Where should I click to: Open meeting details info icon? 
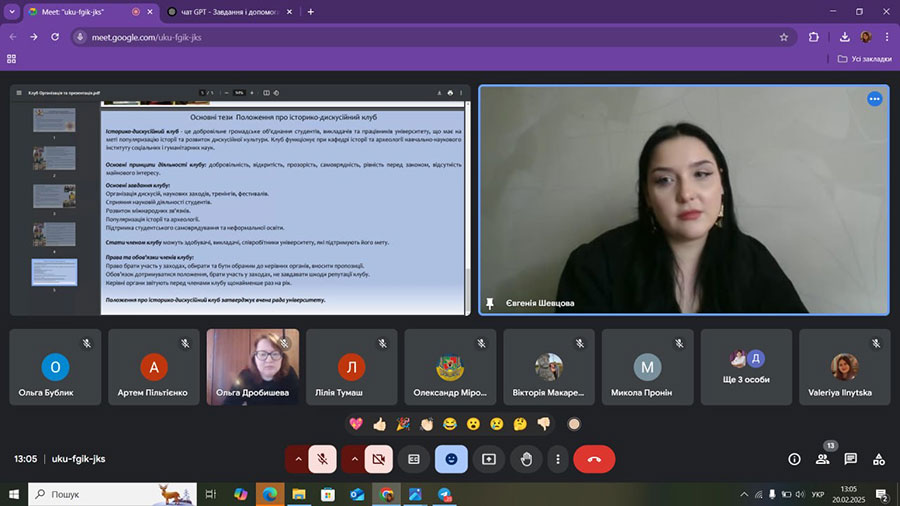[x=794, y=459]
